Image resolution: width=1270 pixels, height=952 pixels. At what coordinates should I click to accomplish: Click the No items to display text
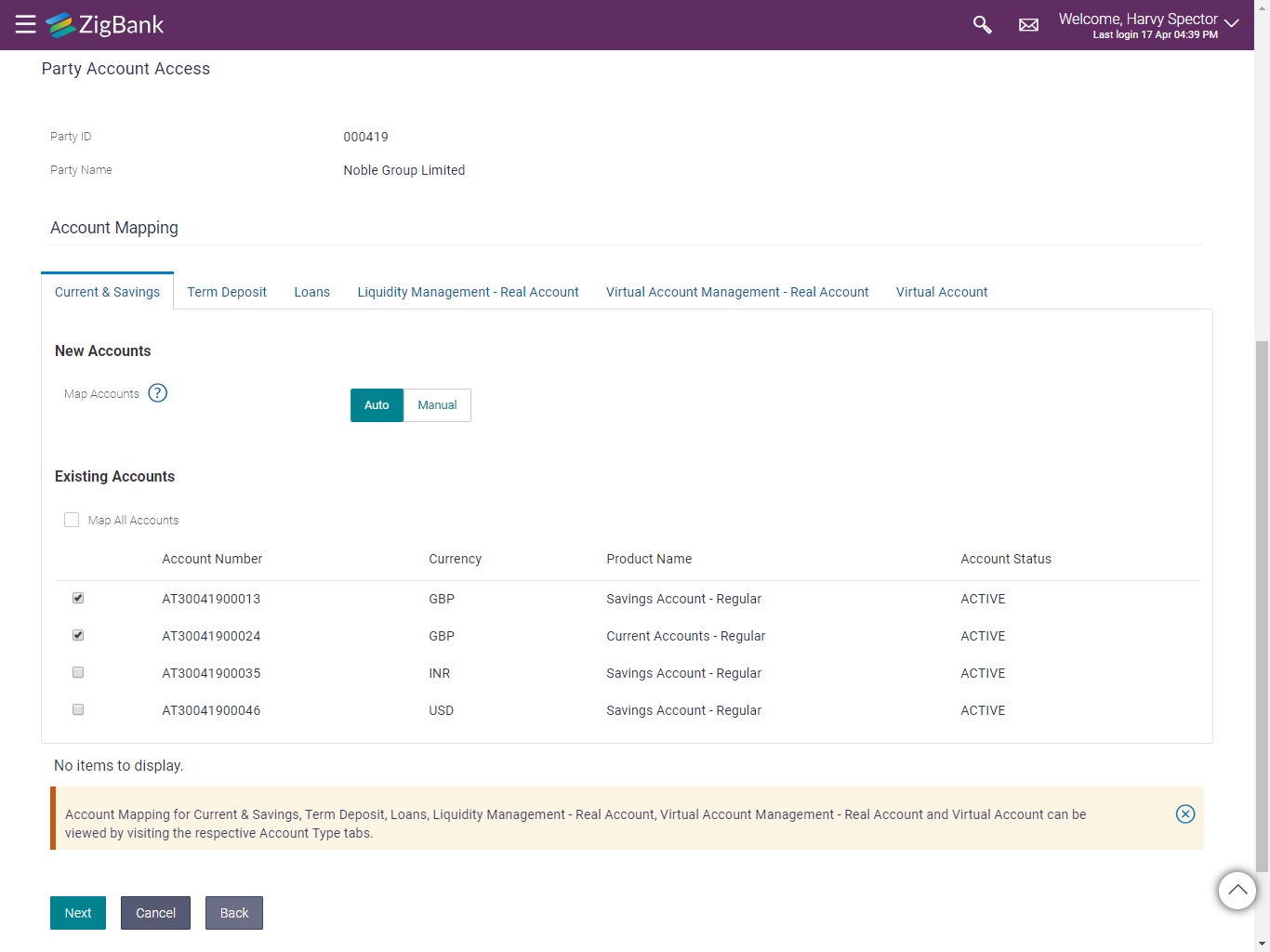click(x=119, y=766)
